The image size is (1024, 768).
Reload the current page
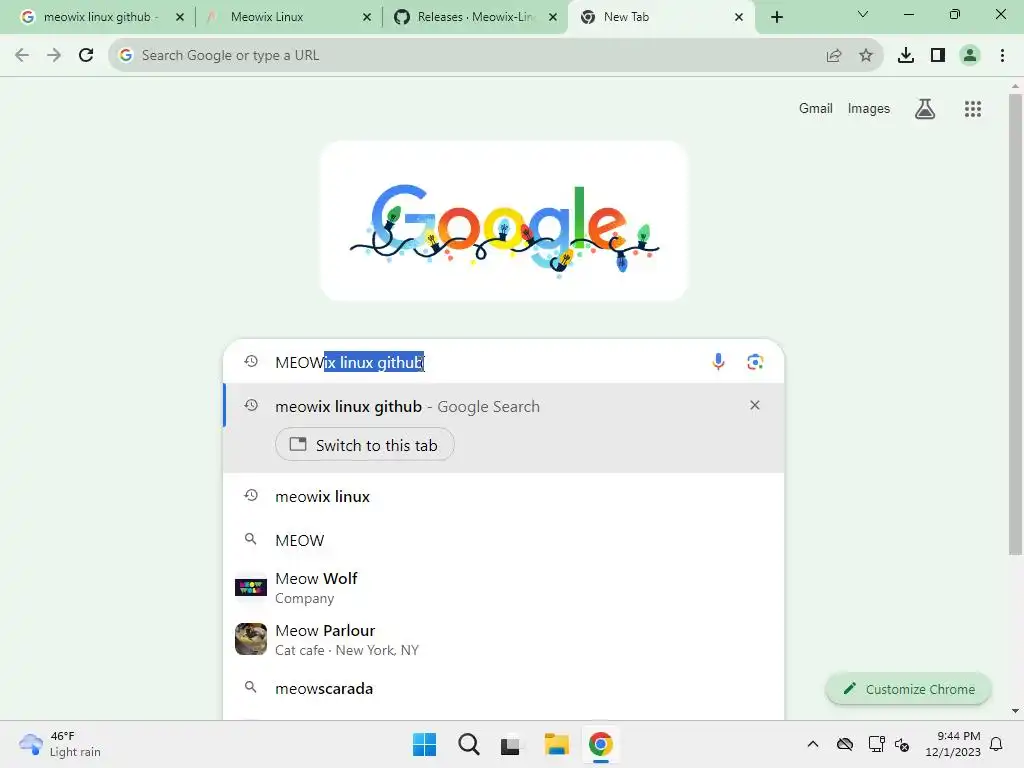tap(86, 56)
